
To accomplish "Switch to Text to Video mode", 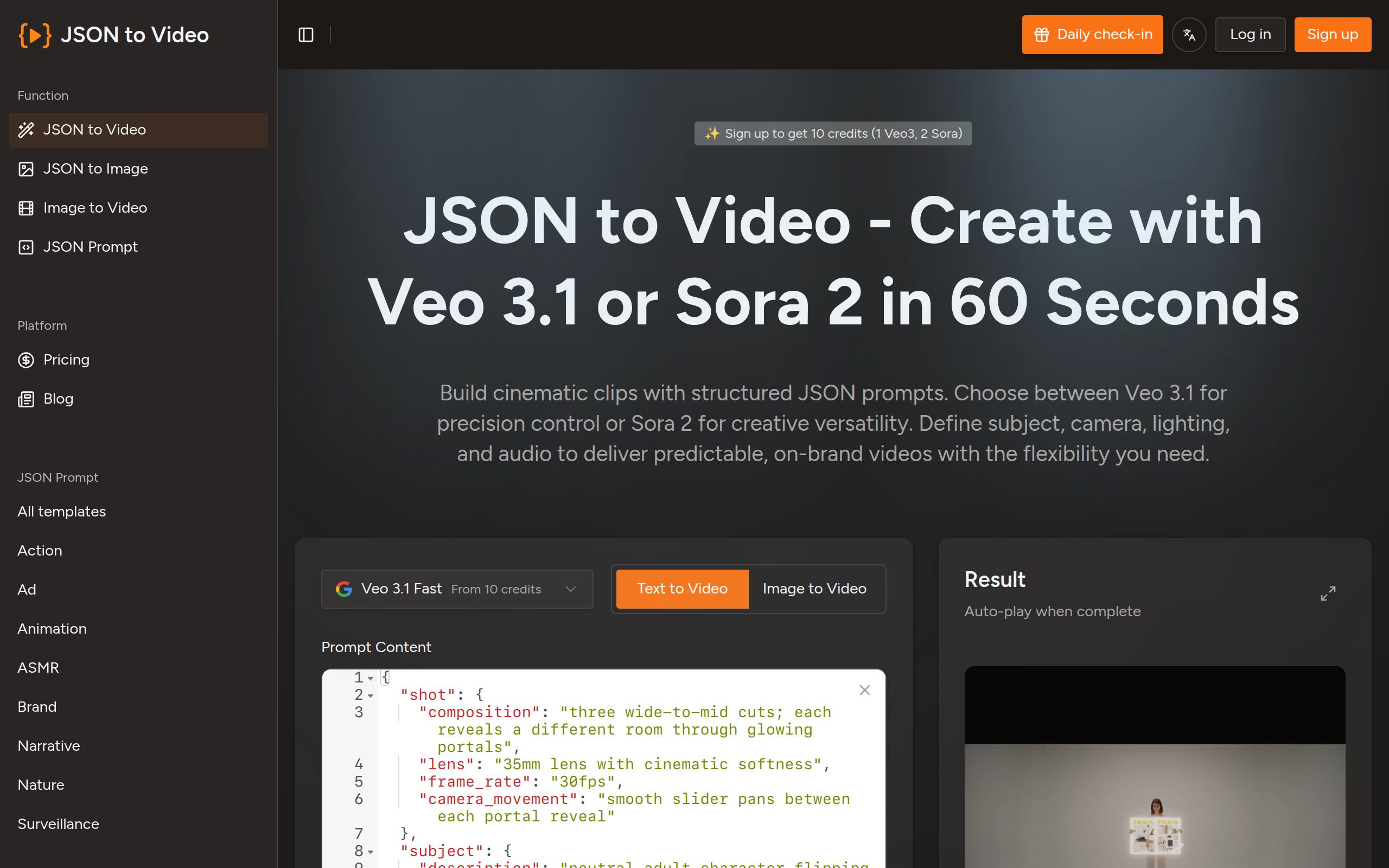I will point(682,589).
